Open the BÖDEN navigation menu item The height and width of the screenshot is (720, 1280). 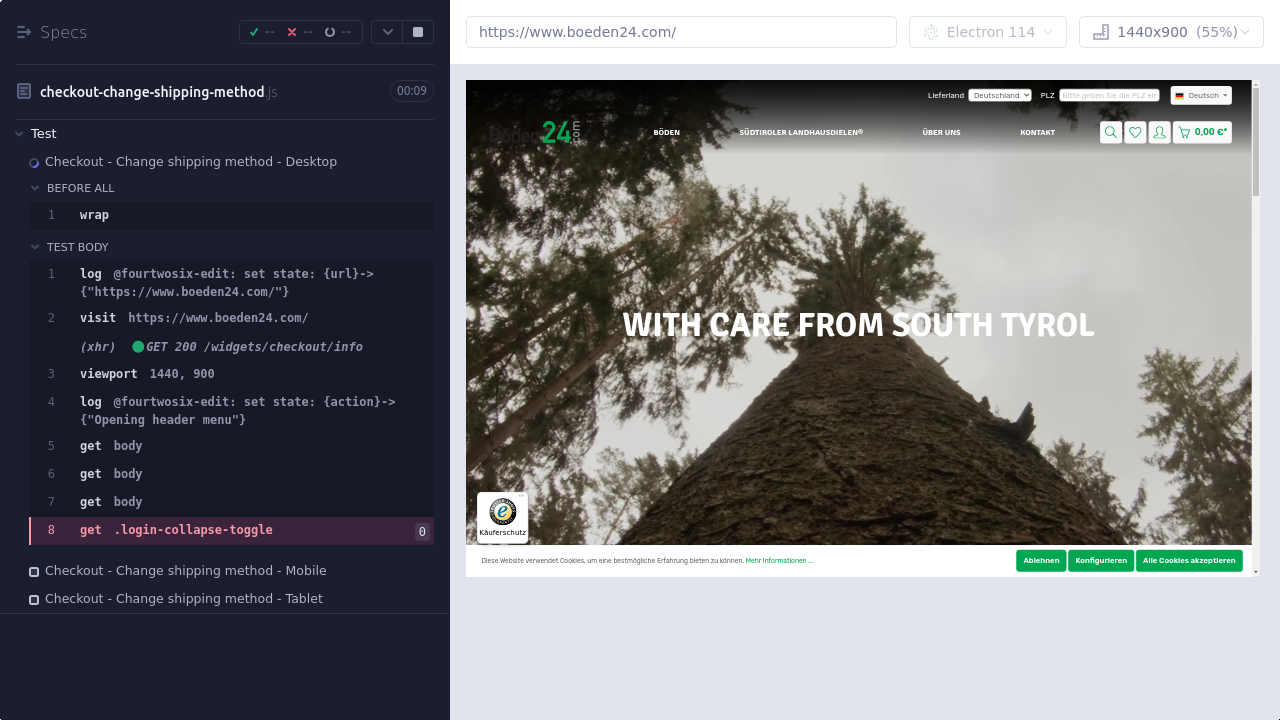(x=666, y=132)
